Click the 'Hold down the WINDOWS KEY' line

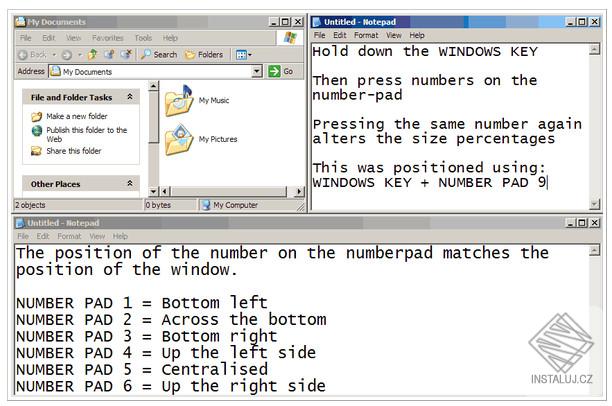[425, 52]
